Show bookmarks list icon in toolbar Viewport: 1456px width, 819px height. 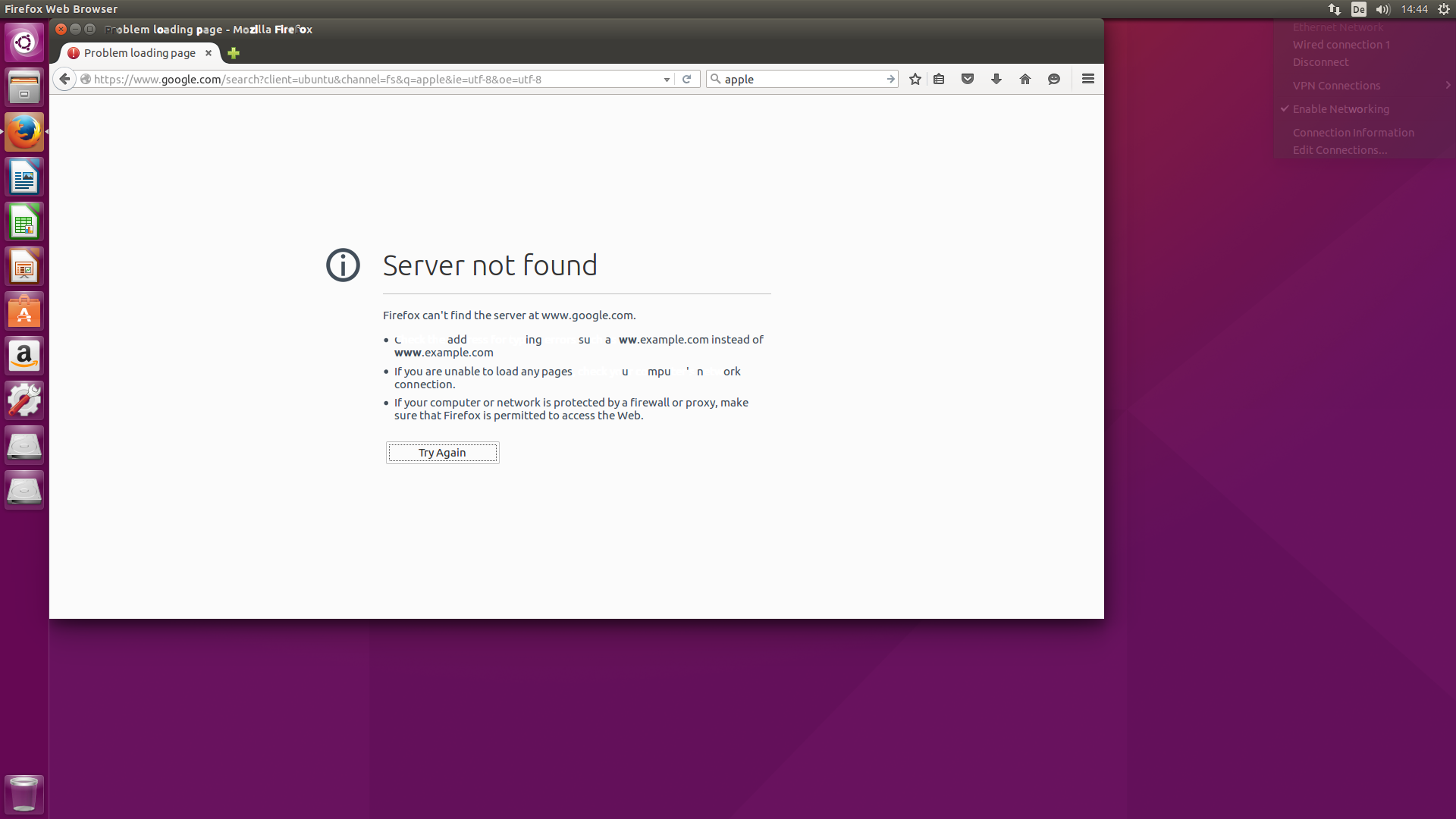(939, 79)
